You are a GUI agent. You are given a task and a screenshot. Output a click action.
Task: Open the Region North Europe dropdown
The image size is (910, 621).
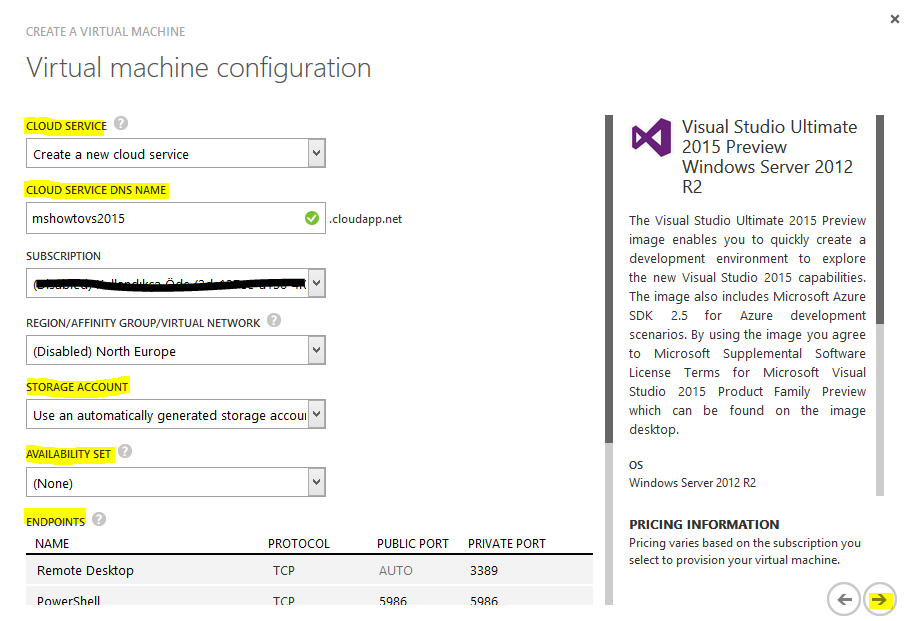[x=176, y=351]
